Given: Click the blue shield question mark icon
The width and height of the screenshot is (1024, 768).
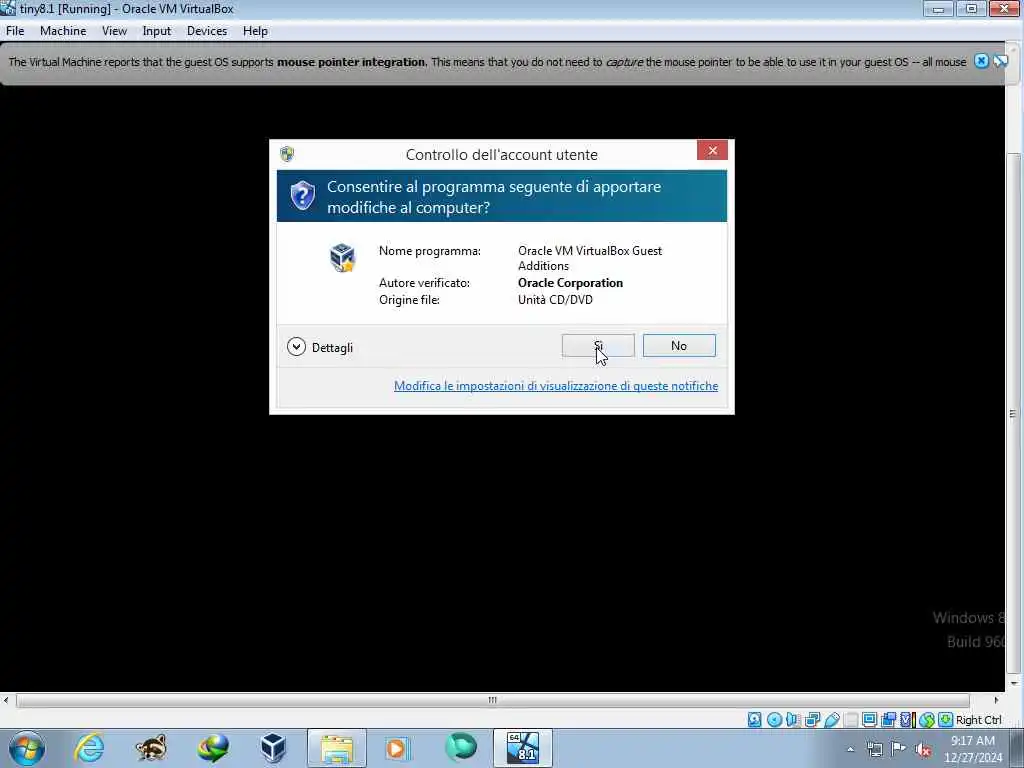Looking at the screenshot, I should tap(302, 195).
